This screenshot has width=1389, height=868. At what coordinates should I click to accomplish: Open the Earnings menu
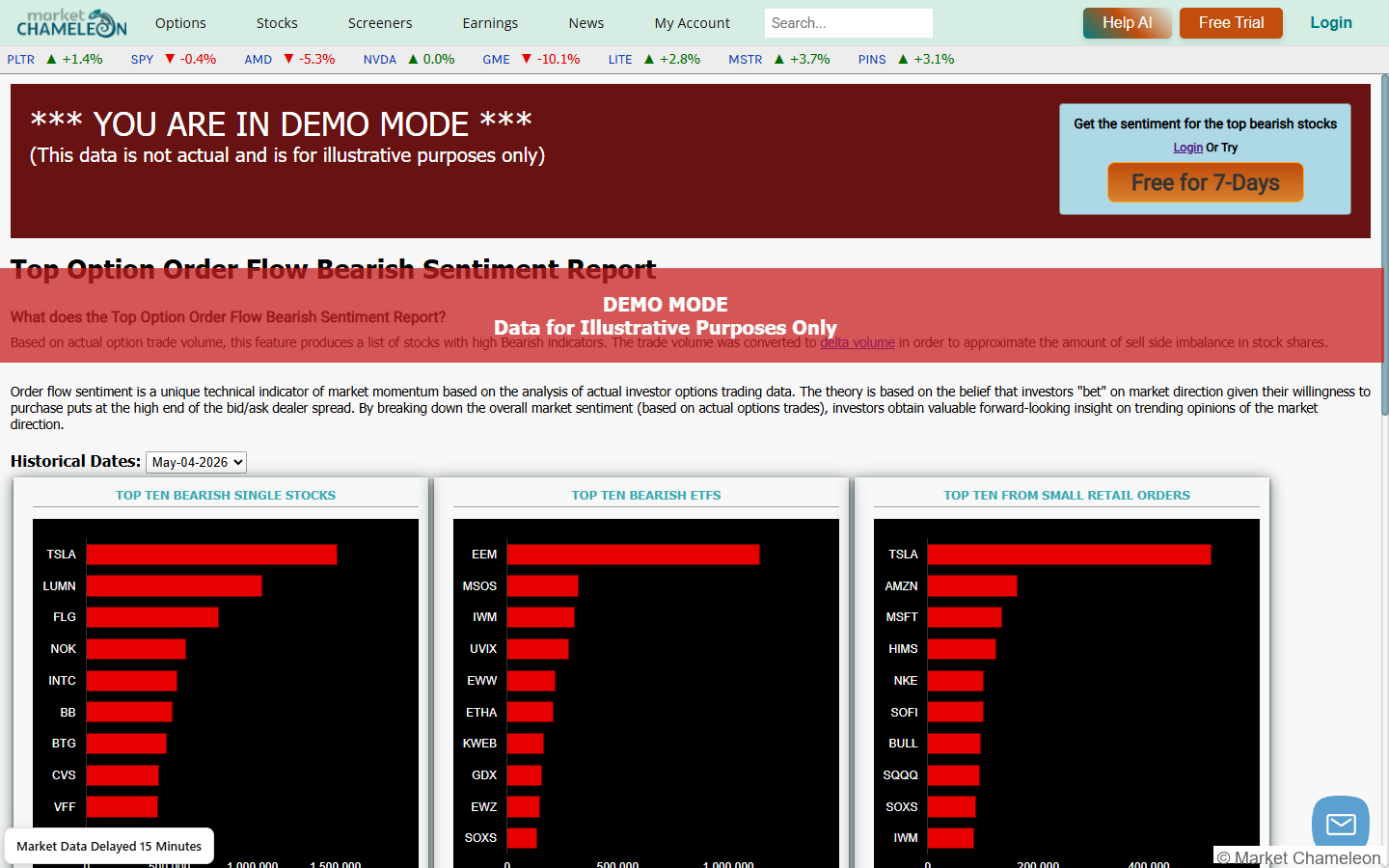[490, 23]
